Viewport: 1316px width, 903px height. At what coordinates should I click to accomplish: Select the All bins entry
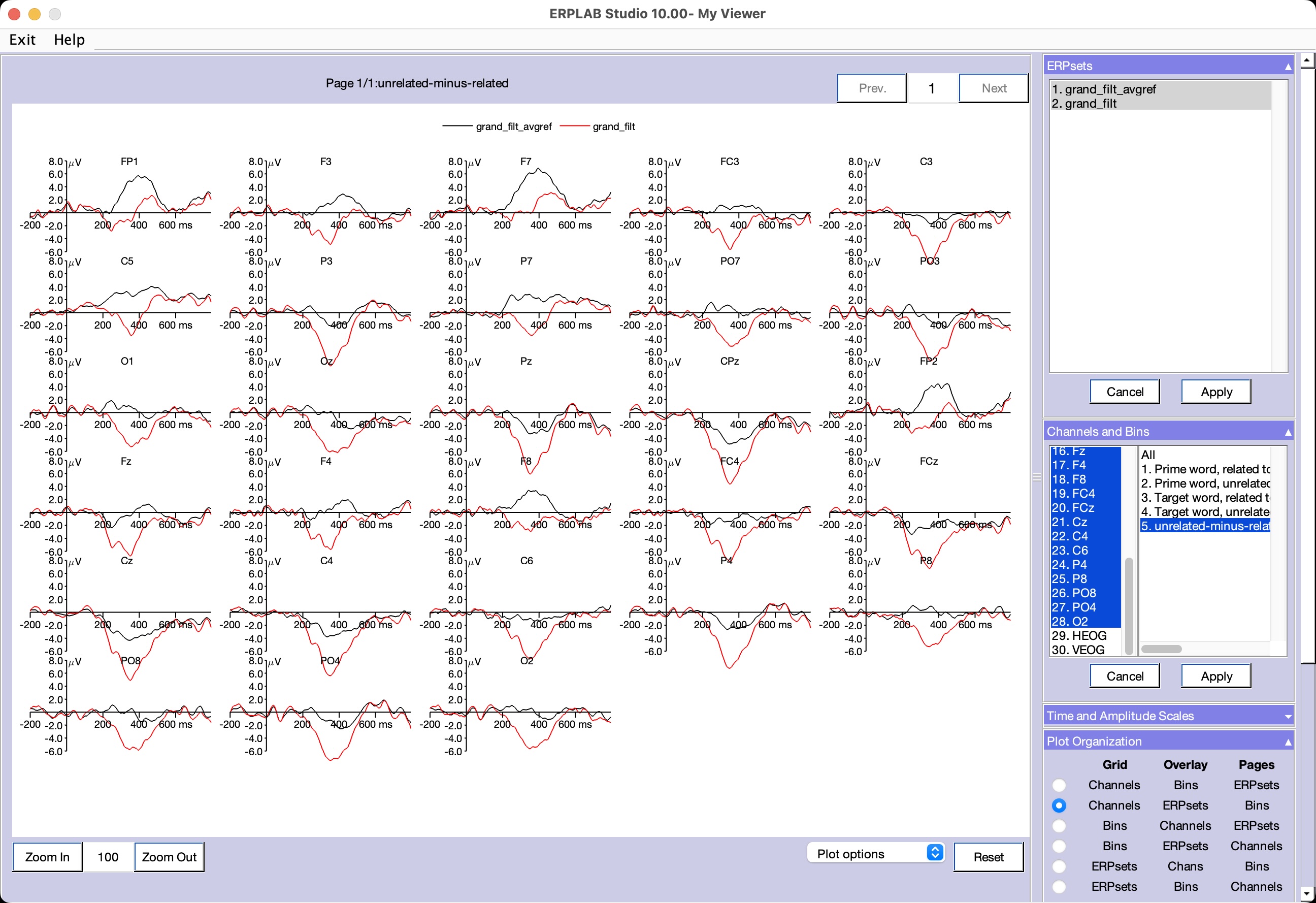pyautogui.click(x=1205, y=455)
